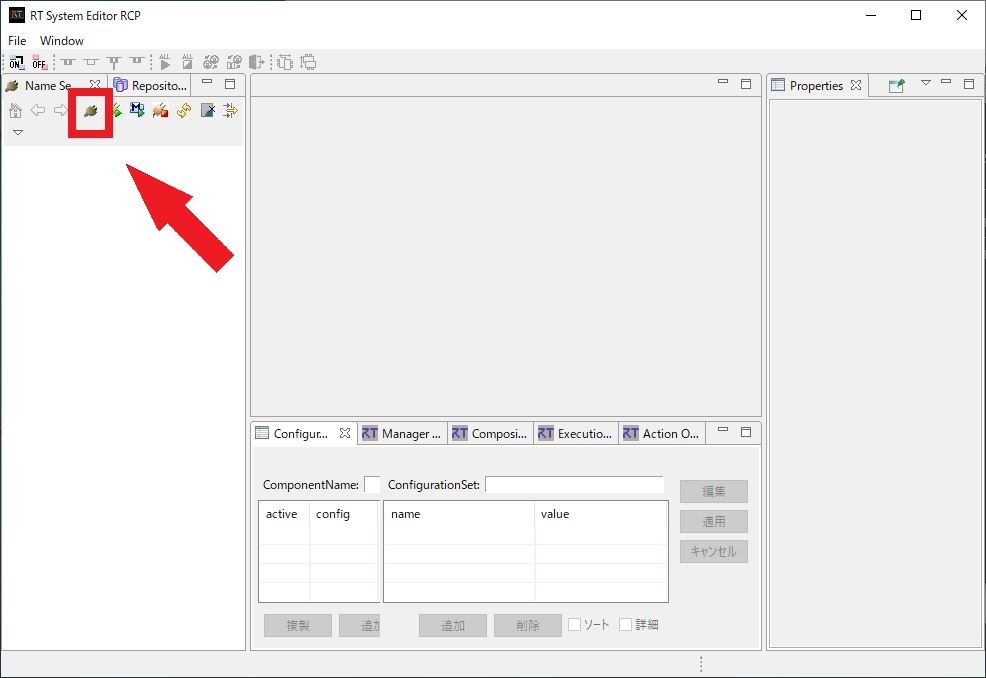This screenshot has height=678, width=986.
Task: Minimize the Properties view panel
Action: tap(946, 82)
